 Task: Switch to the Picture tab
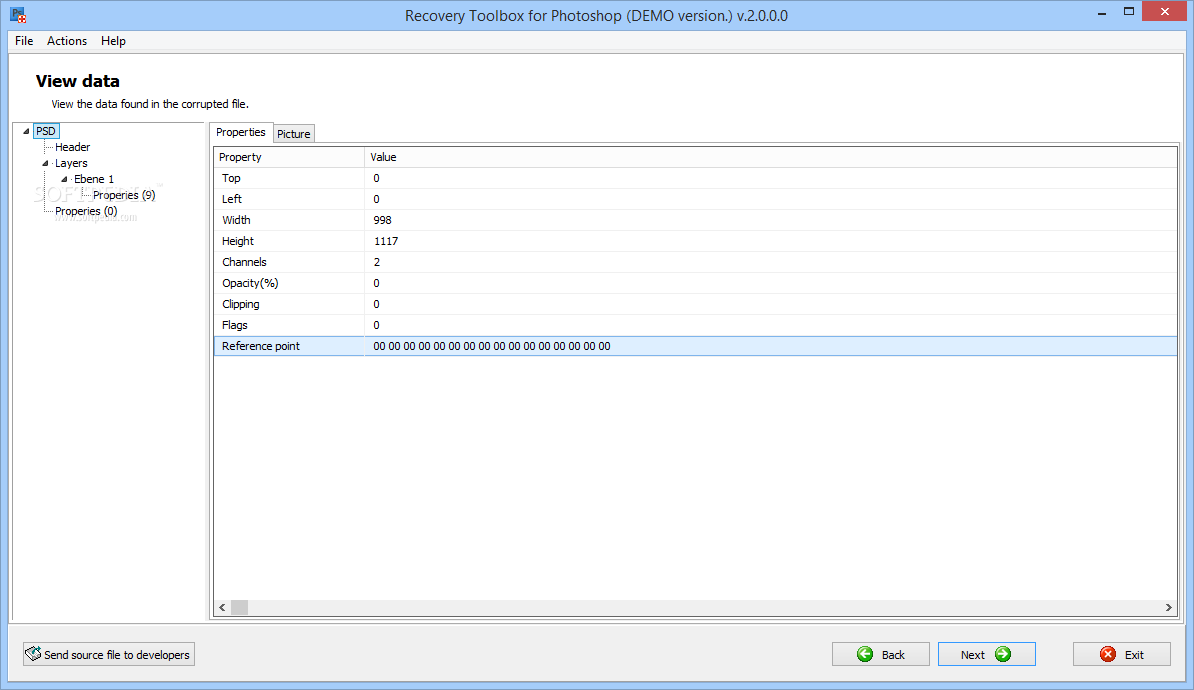294,134
